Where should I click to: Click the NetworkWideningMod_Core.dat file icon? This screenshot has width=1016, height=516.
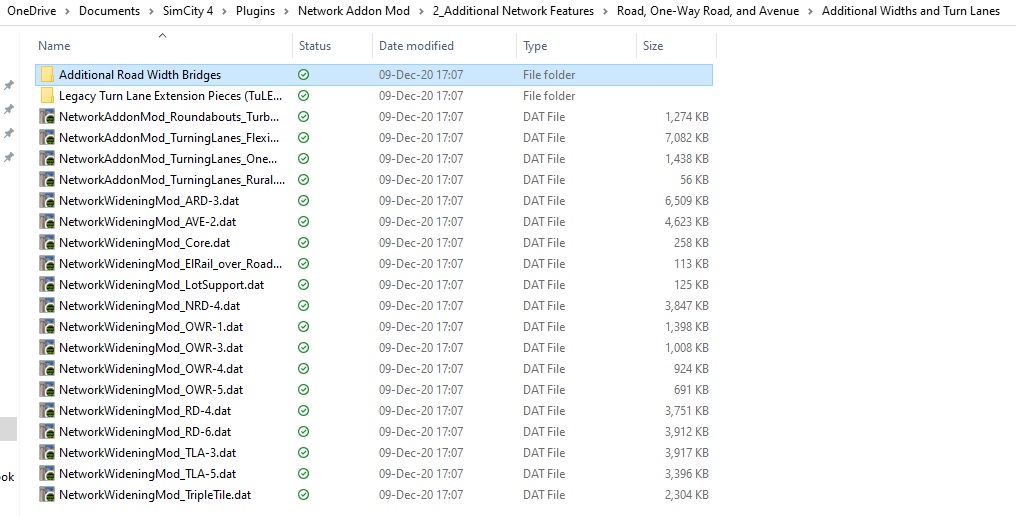[47, 242]
